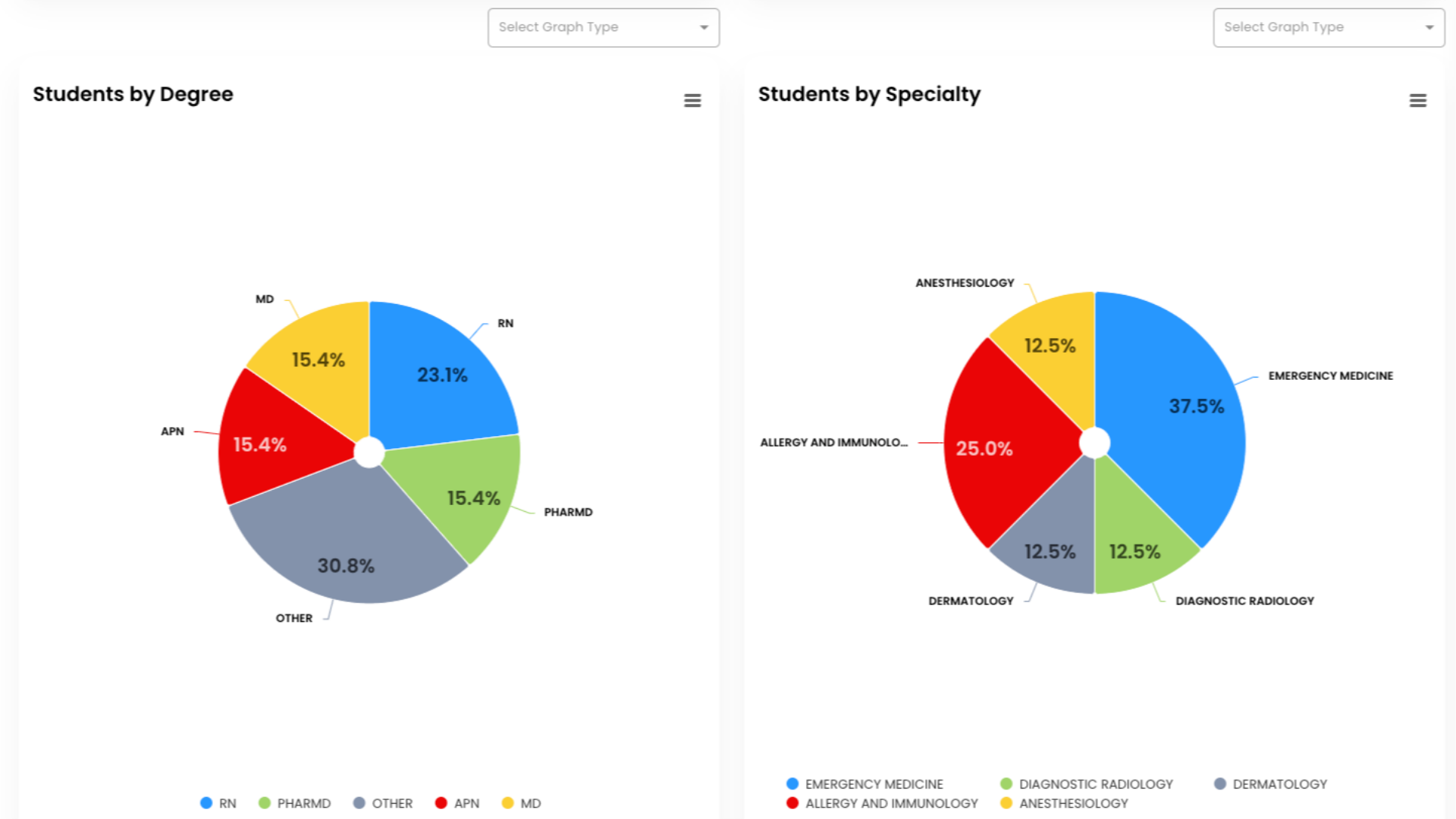This screenshot has width=1456, height=819.
Task: Click the hamburger menu icon on Students by Degree
Action: pyautogui.click(x=693, y=101)
